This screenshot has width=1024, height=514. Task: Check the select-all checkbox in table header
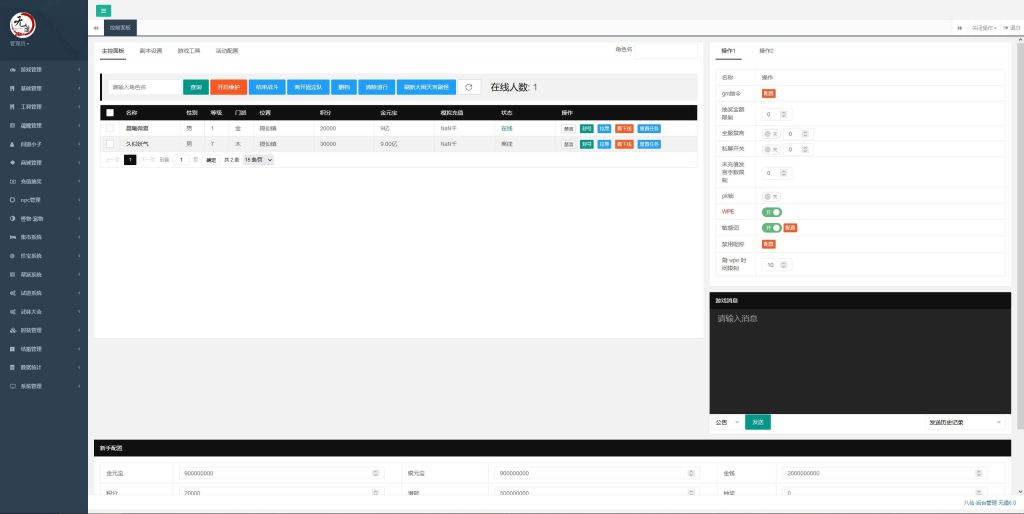(110, 113)
